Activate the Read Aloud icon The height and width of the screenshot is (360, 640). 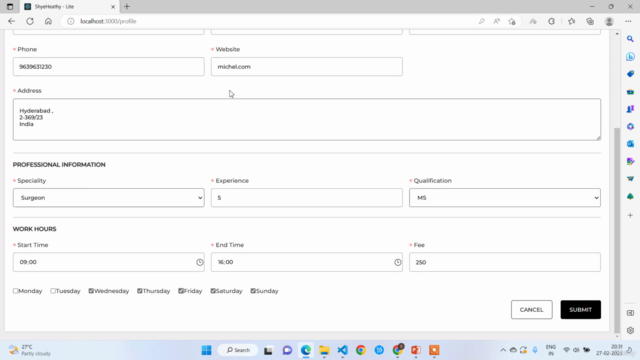click(497, 21)
